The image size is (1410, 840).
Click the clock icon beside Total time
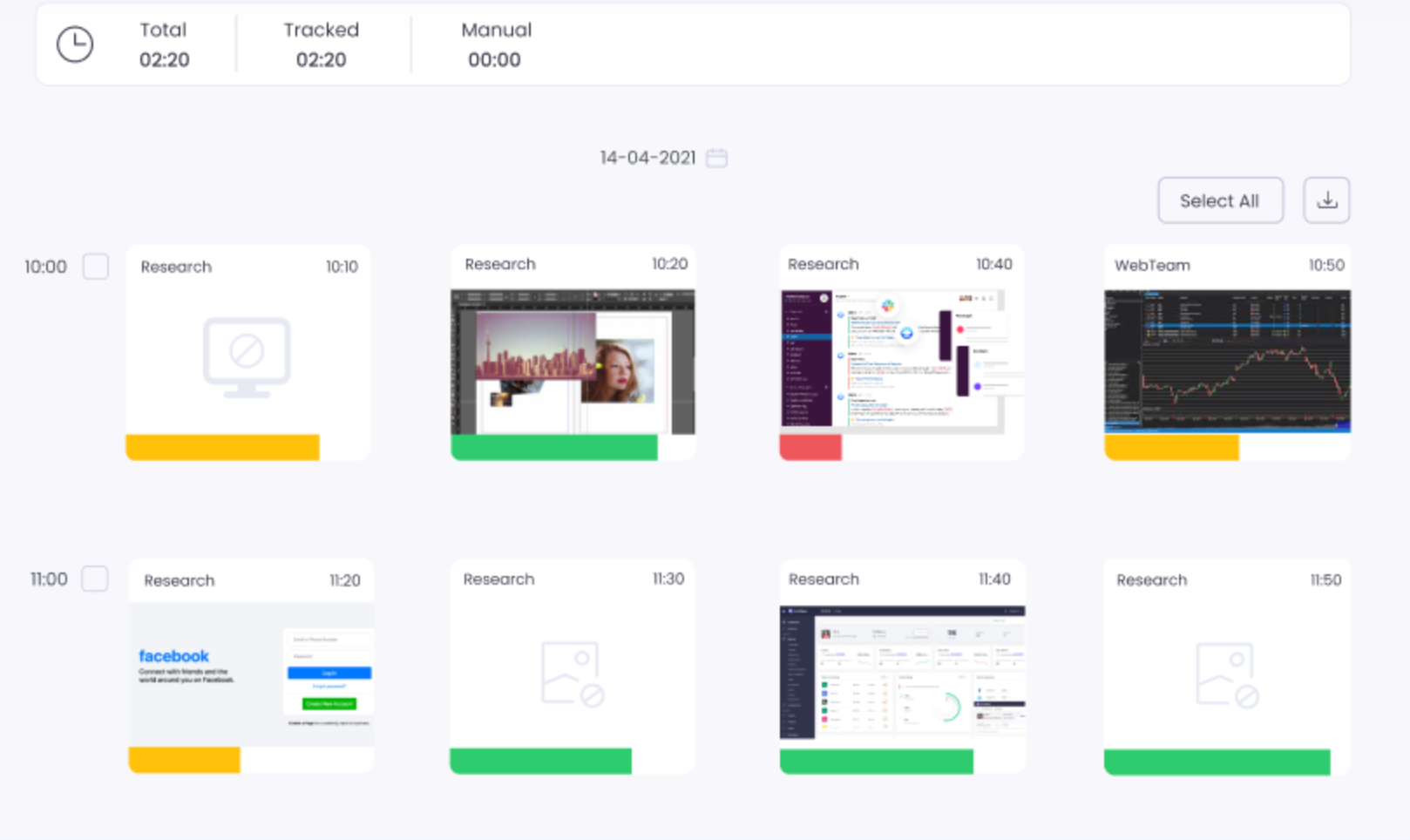click(x=75, y=44)
